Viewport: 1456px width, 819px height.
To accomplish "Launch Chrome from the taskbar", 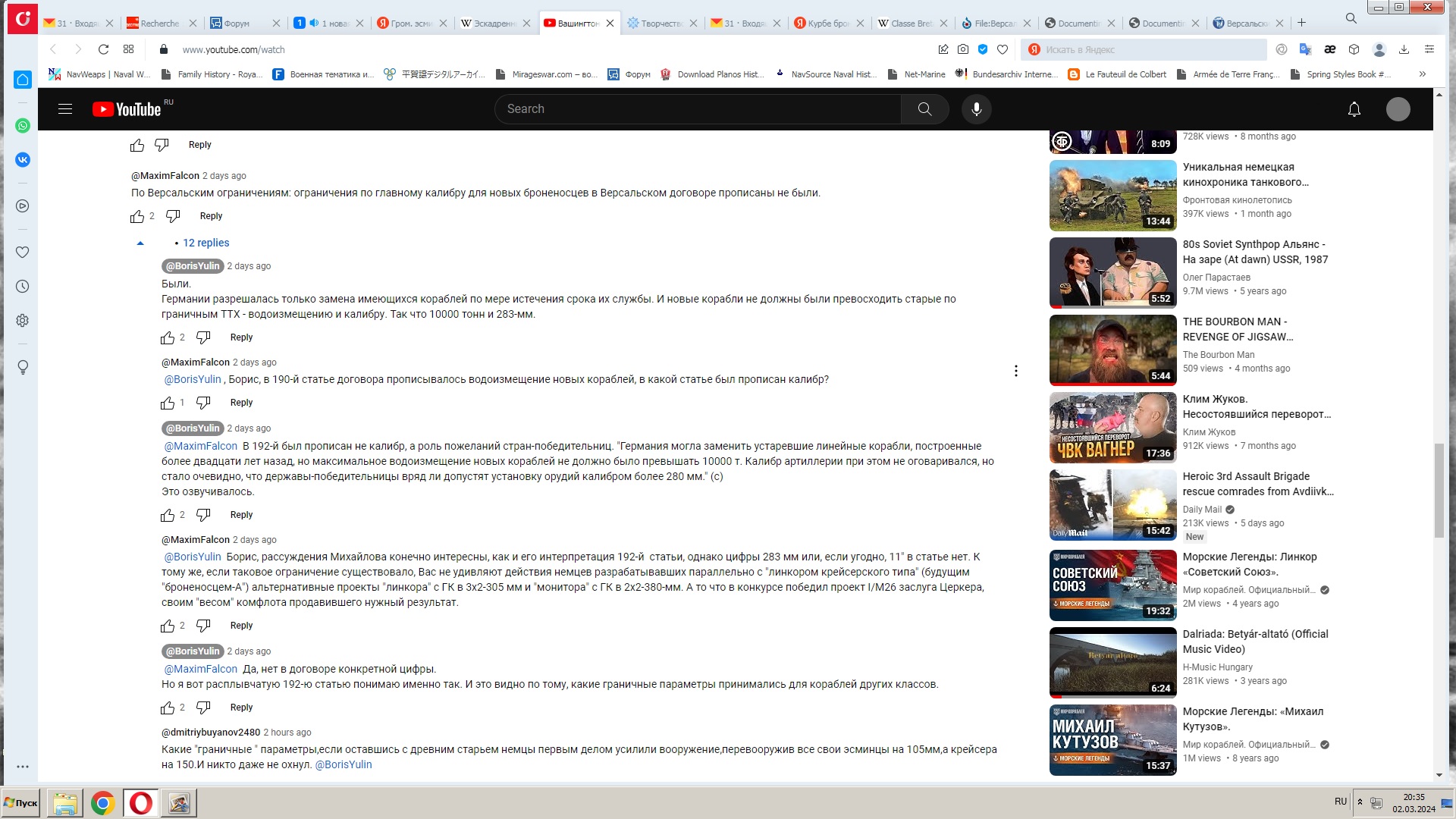I will (103, 803).
